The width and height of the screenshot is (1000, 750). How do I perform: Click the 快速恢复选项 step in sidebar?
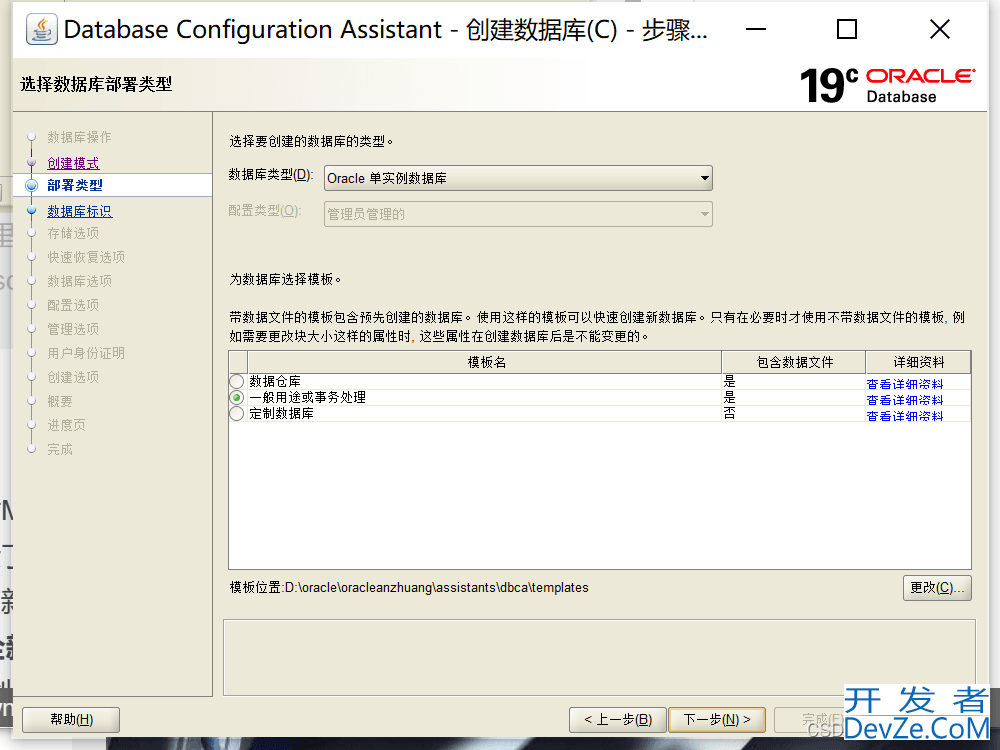tap(86, 257)
